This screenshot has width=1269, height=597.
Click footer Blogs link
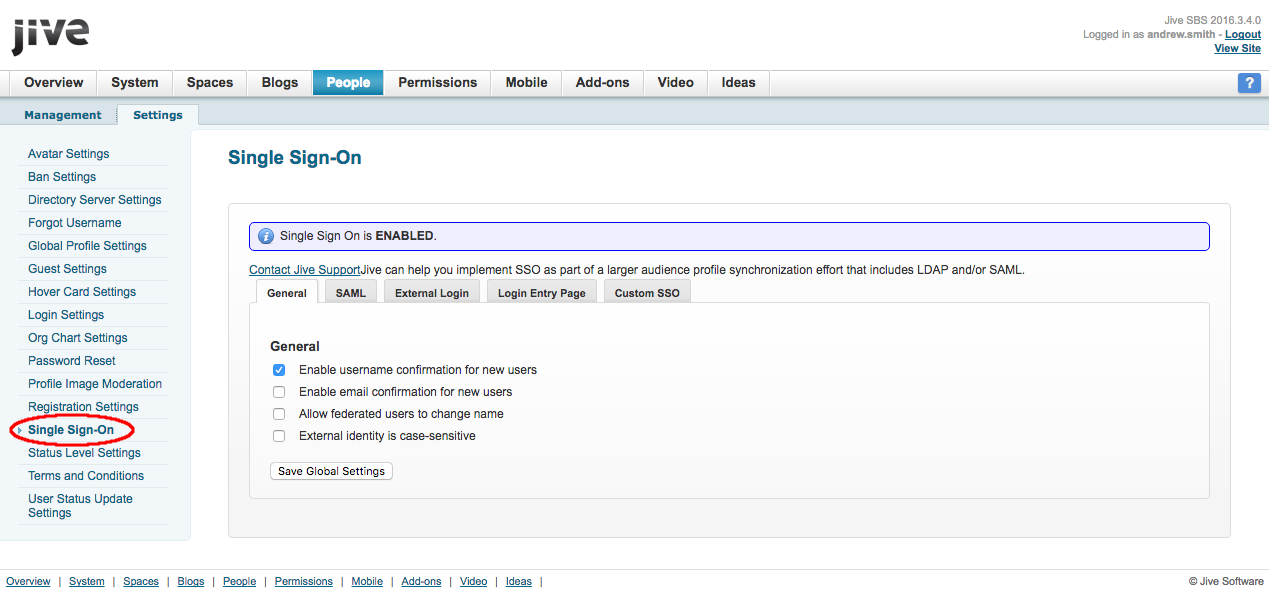click(191, 581)
